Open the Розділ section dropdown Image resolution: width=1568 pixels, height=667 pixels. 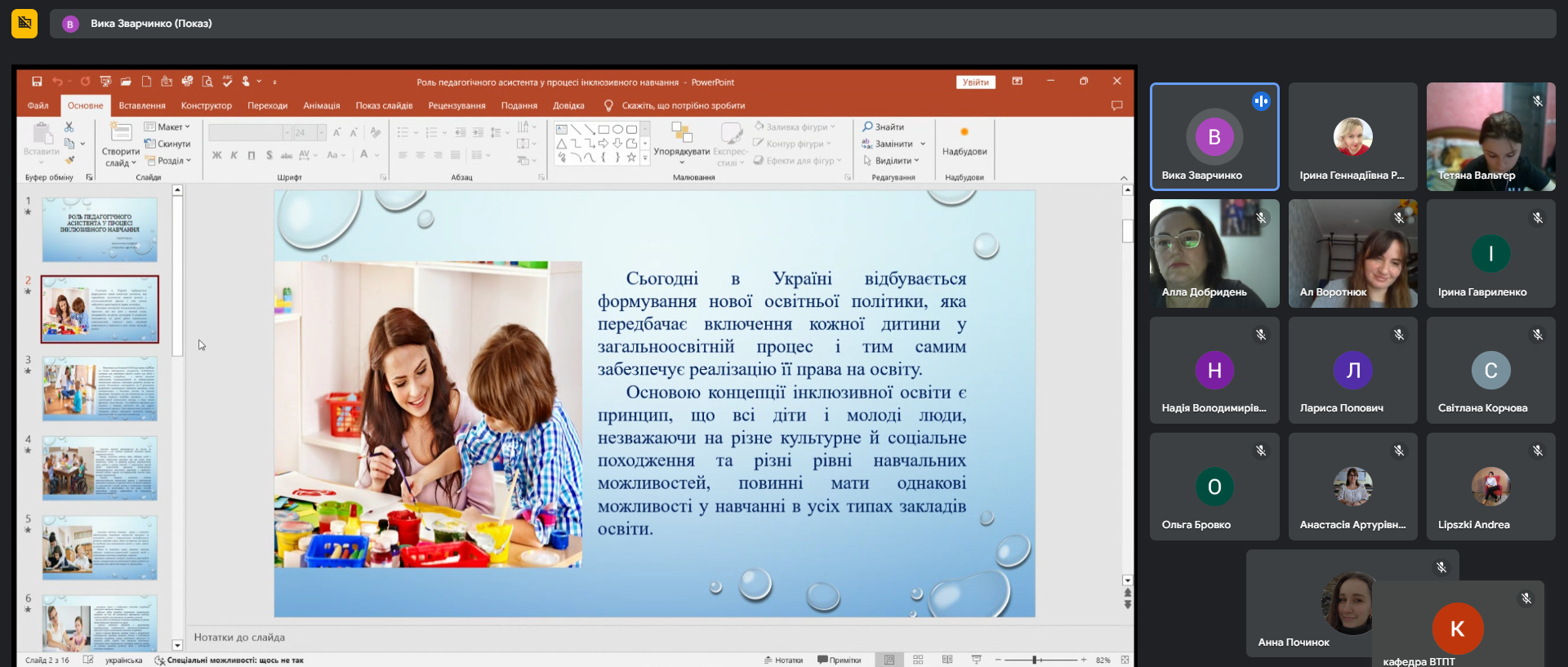(168, 161)
